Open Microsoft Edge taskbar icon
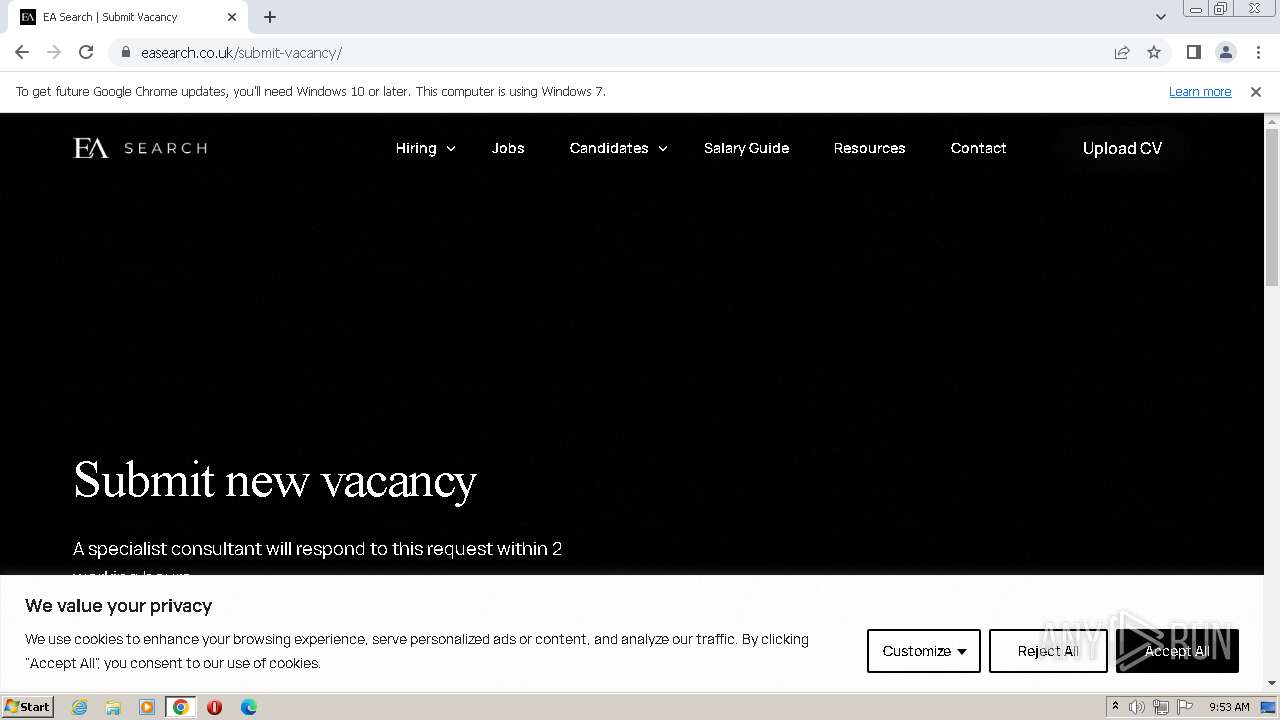1280x720 pixels. coord(248,707)
